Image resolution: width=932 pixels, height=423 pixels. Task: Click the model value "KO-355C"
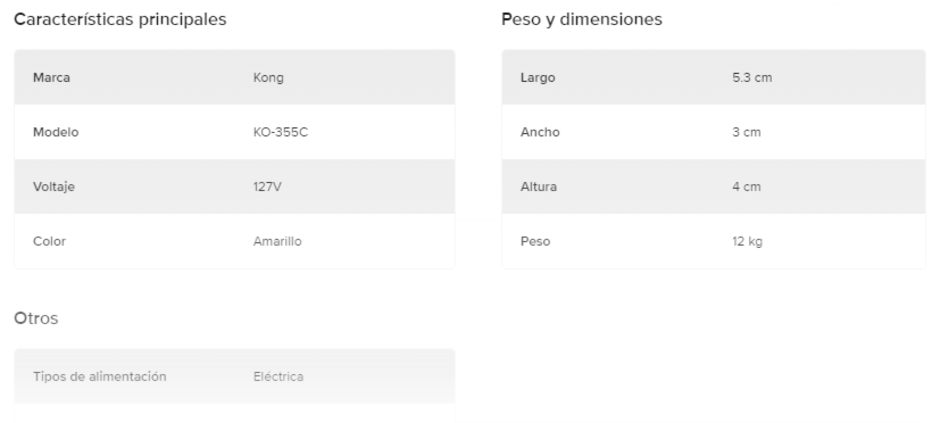281,132
